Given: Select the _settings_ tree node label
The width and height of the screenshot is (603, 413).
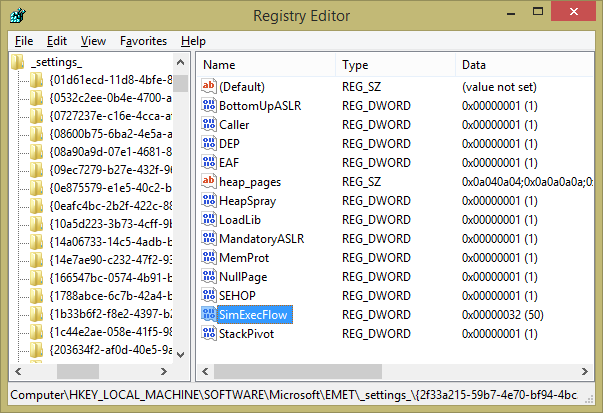Looking at the screenshot, I should tap(57, 62).
